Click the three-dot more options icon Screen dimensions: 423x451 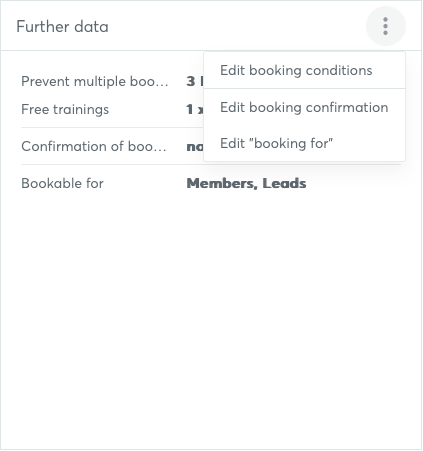click(x=386, y=26)
